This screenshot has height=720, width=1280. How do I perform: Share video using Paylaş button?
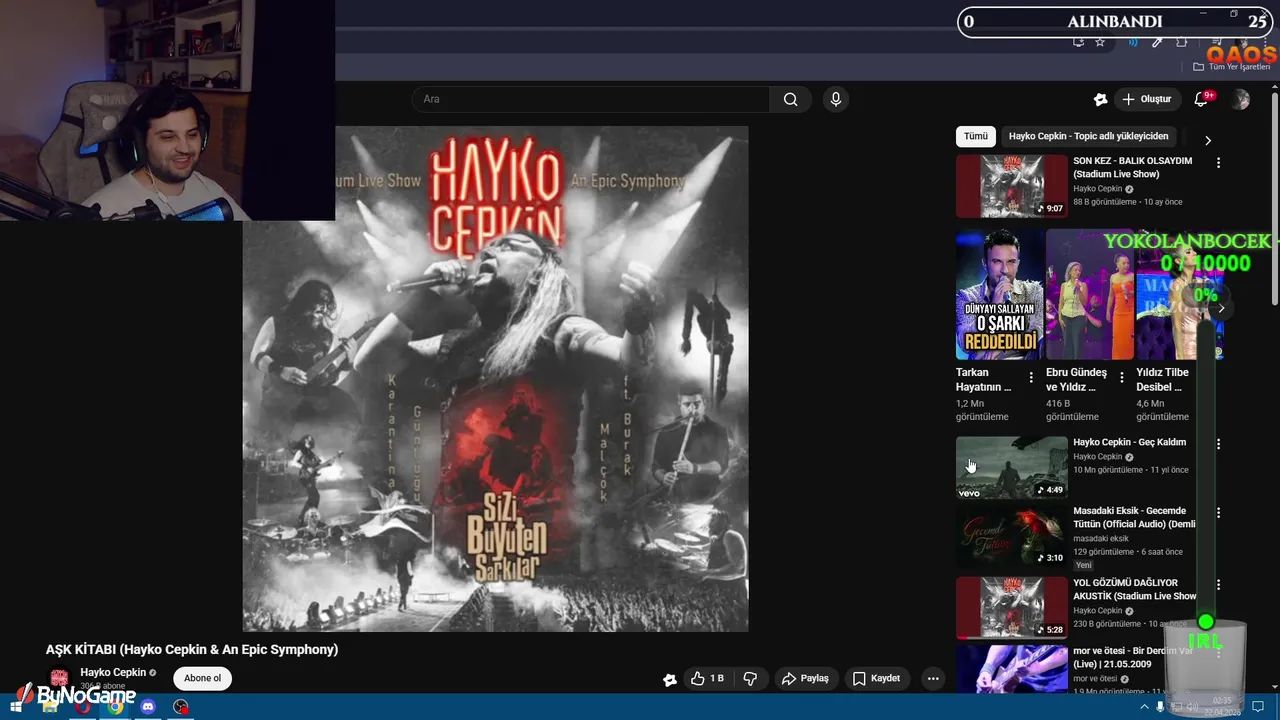pos(805,678)
